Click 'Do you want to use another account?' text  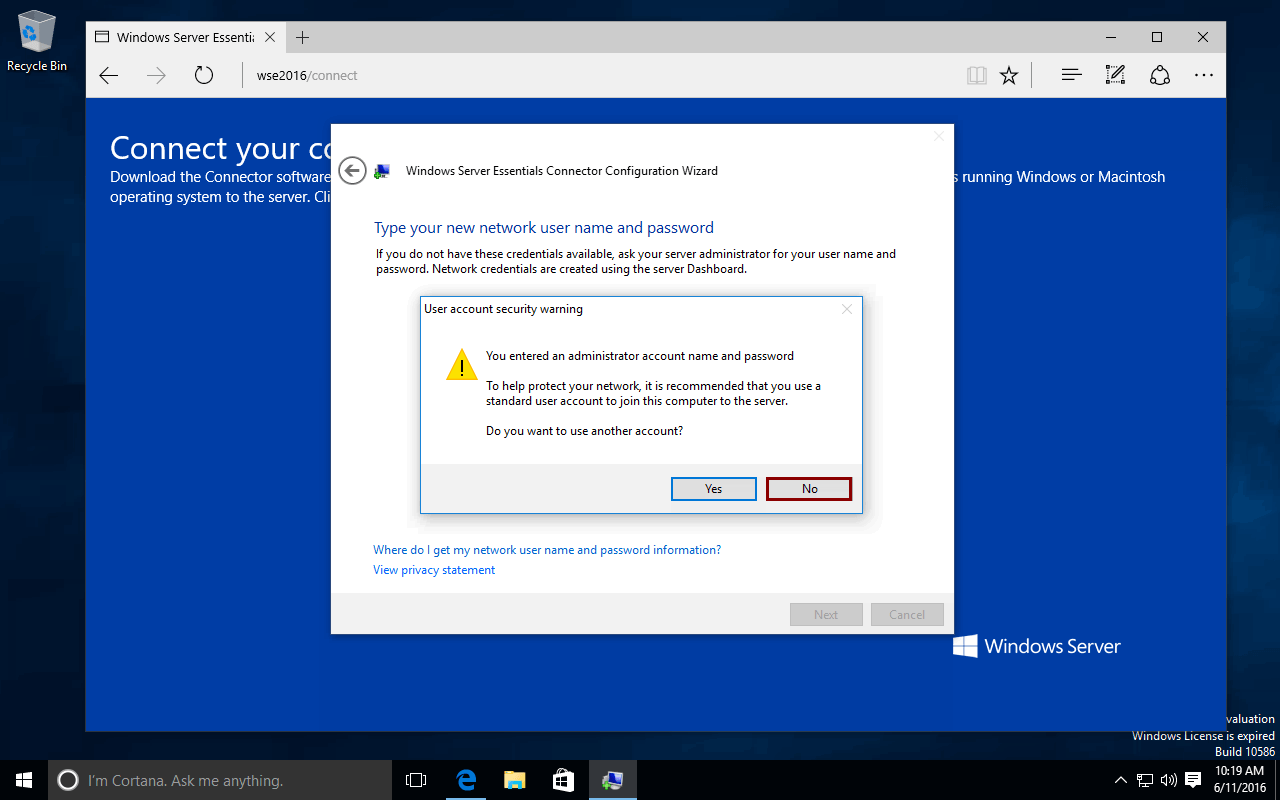584,431
